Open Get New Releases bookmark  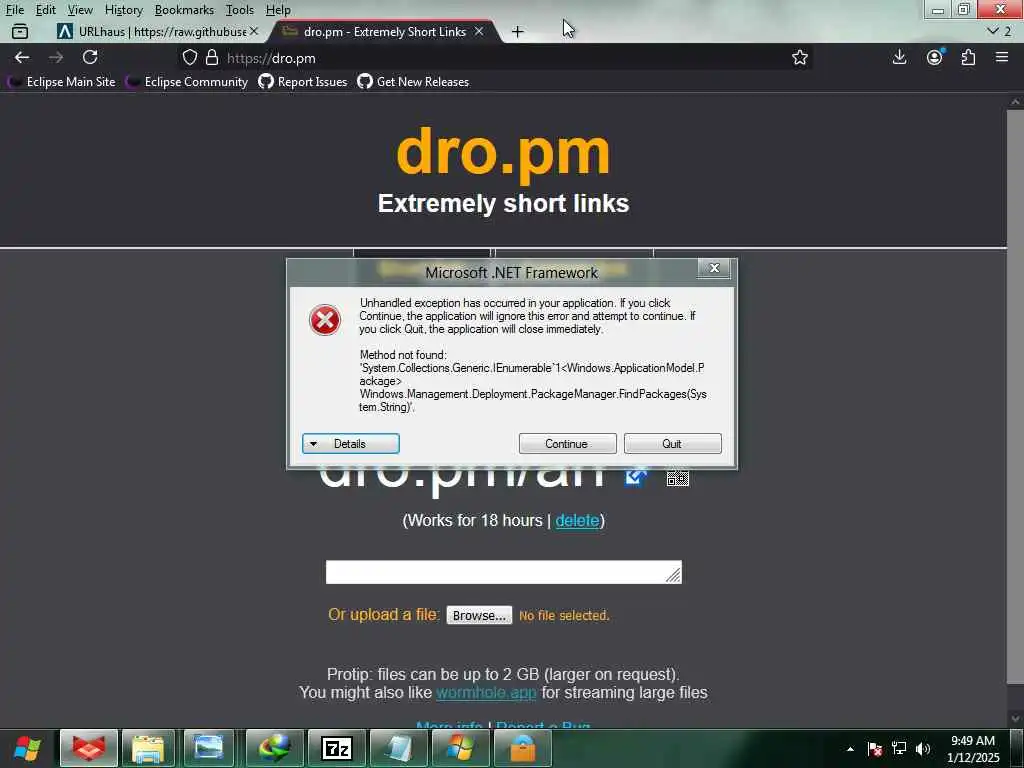pos(413,82)
